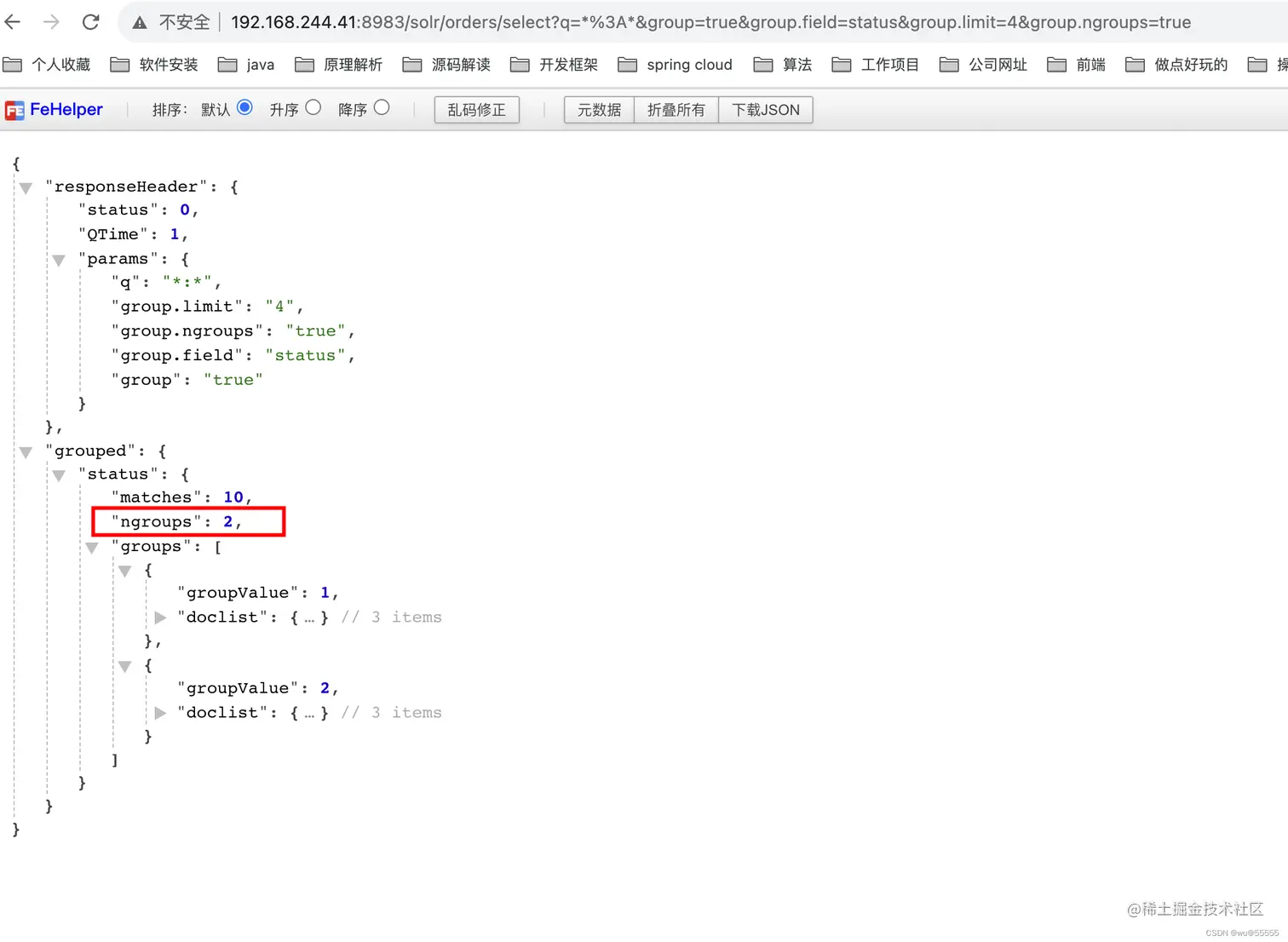Collapse the params node
1288x942 pixels.
point(59,261)
